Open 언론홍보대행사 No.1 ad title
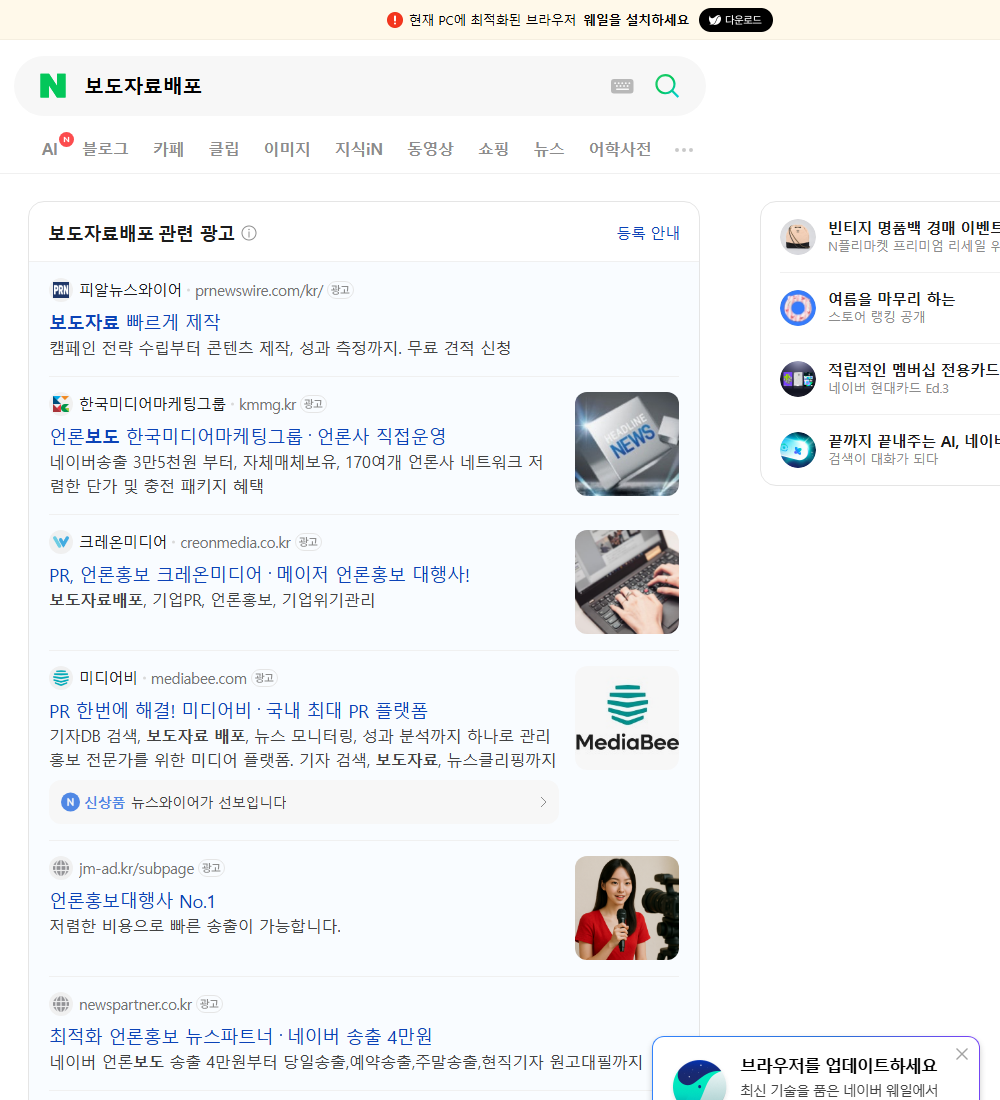The width and height of the screenshot is (1000, 1100). [132, 901]
